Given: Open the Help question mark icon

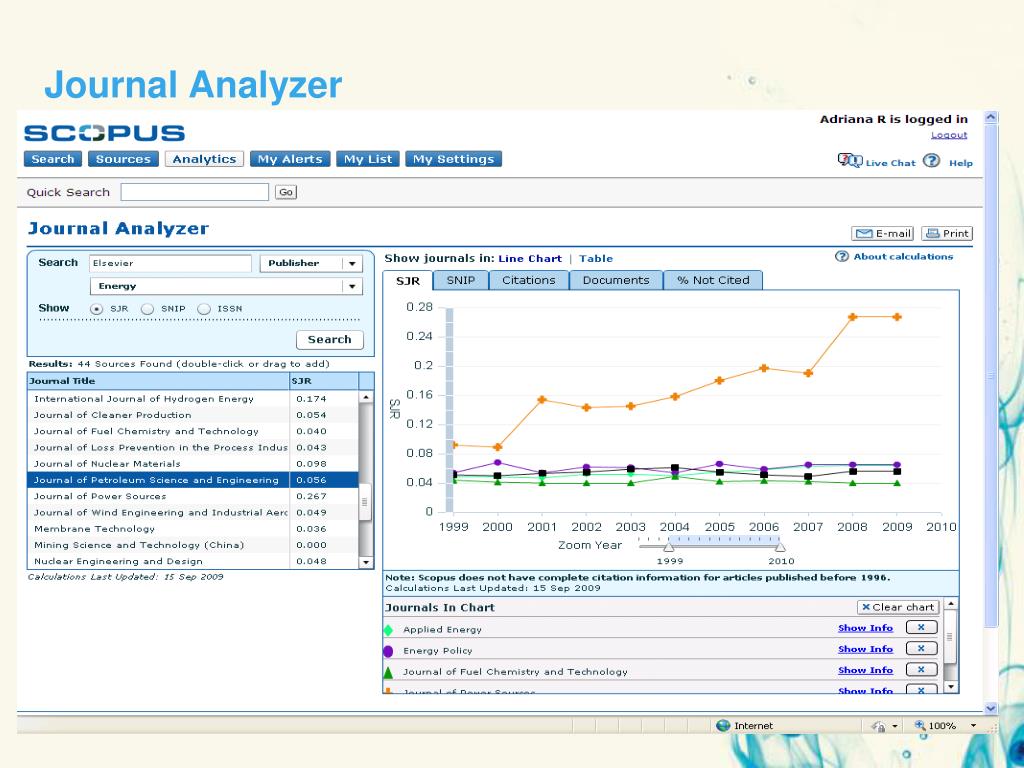Looking at the screenshot, I should (931, 161).
